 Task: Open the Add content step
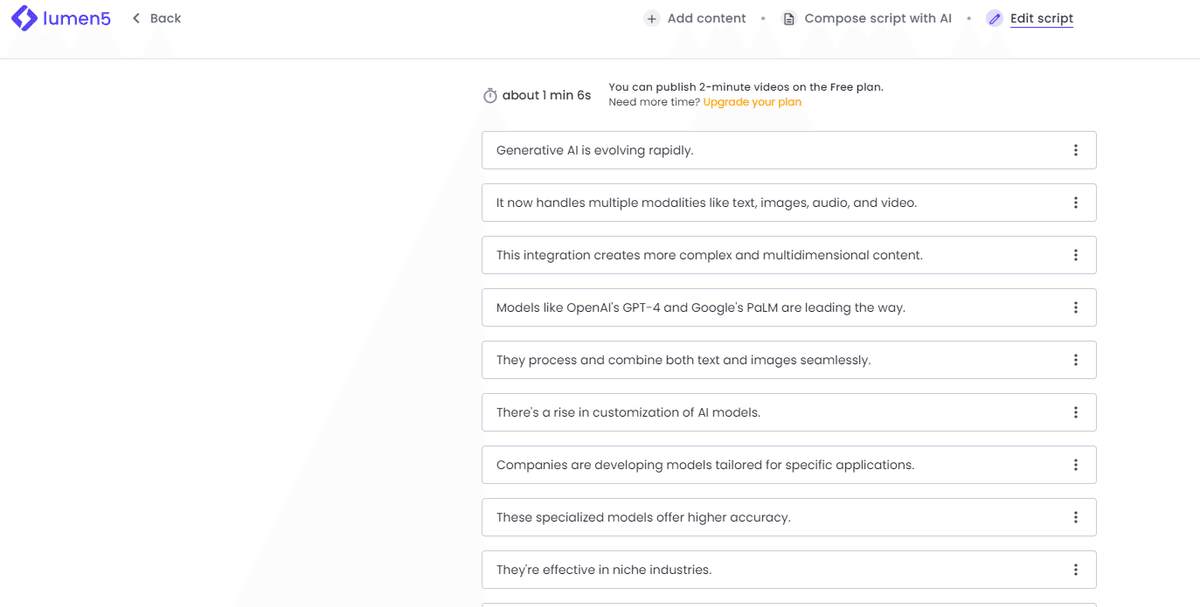(706, 18)
